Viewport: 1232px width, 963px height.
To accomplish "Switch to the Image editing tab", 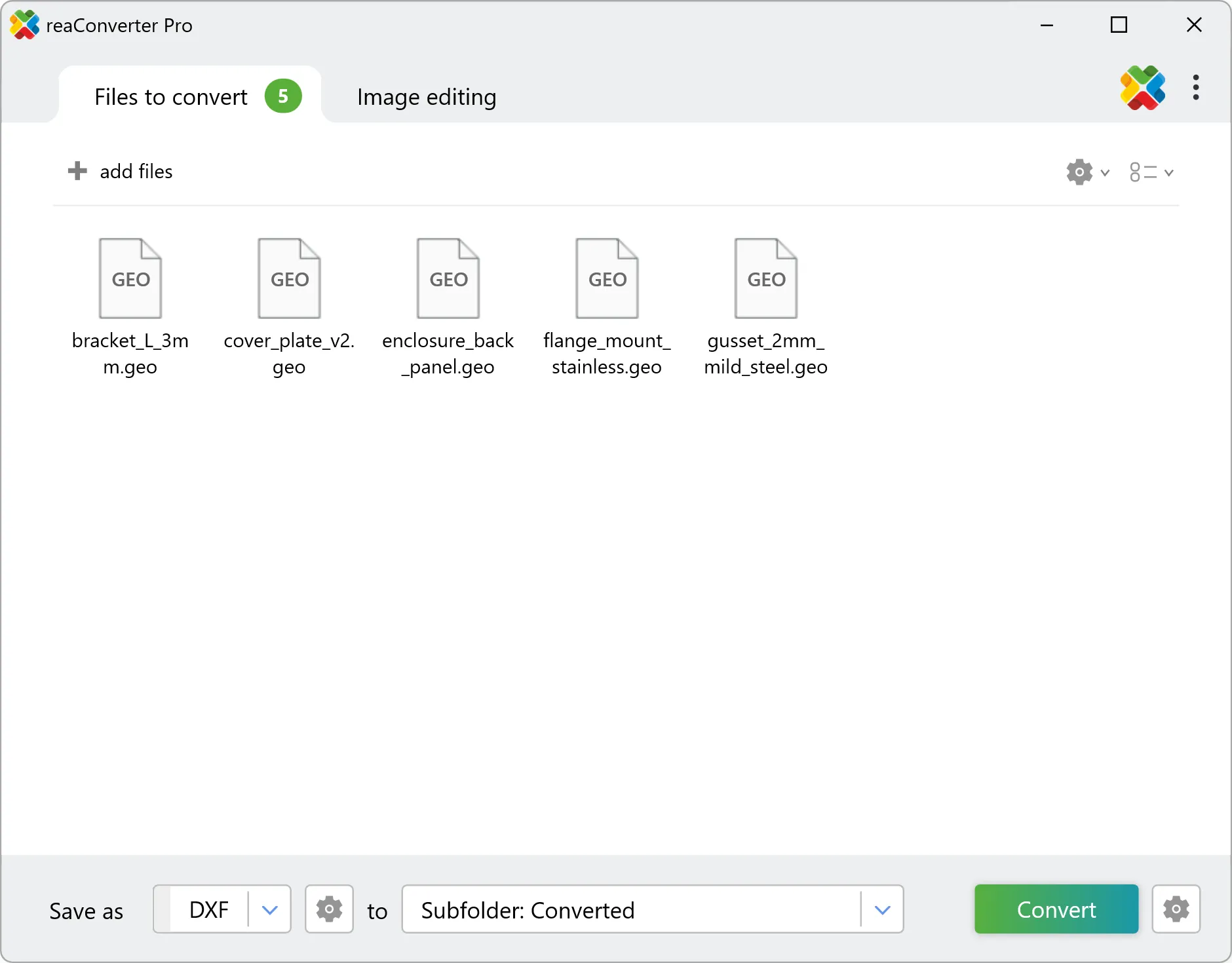I will tap(426, 96).
